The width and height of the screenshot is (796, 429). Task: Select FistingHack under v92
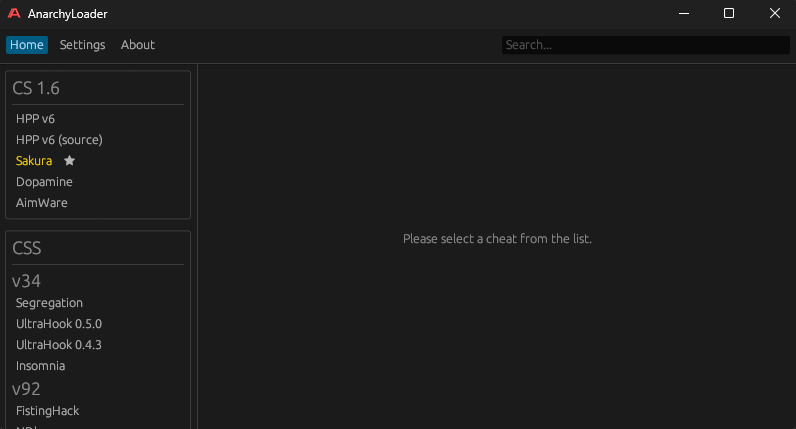click(x=48, y=411)
